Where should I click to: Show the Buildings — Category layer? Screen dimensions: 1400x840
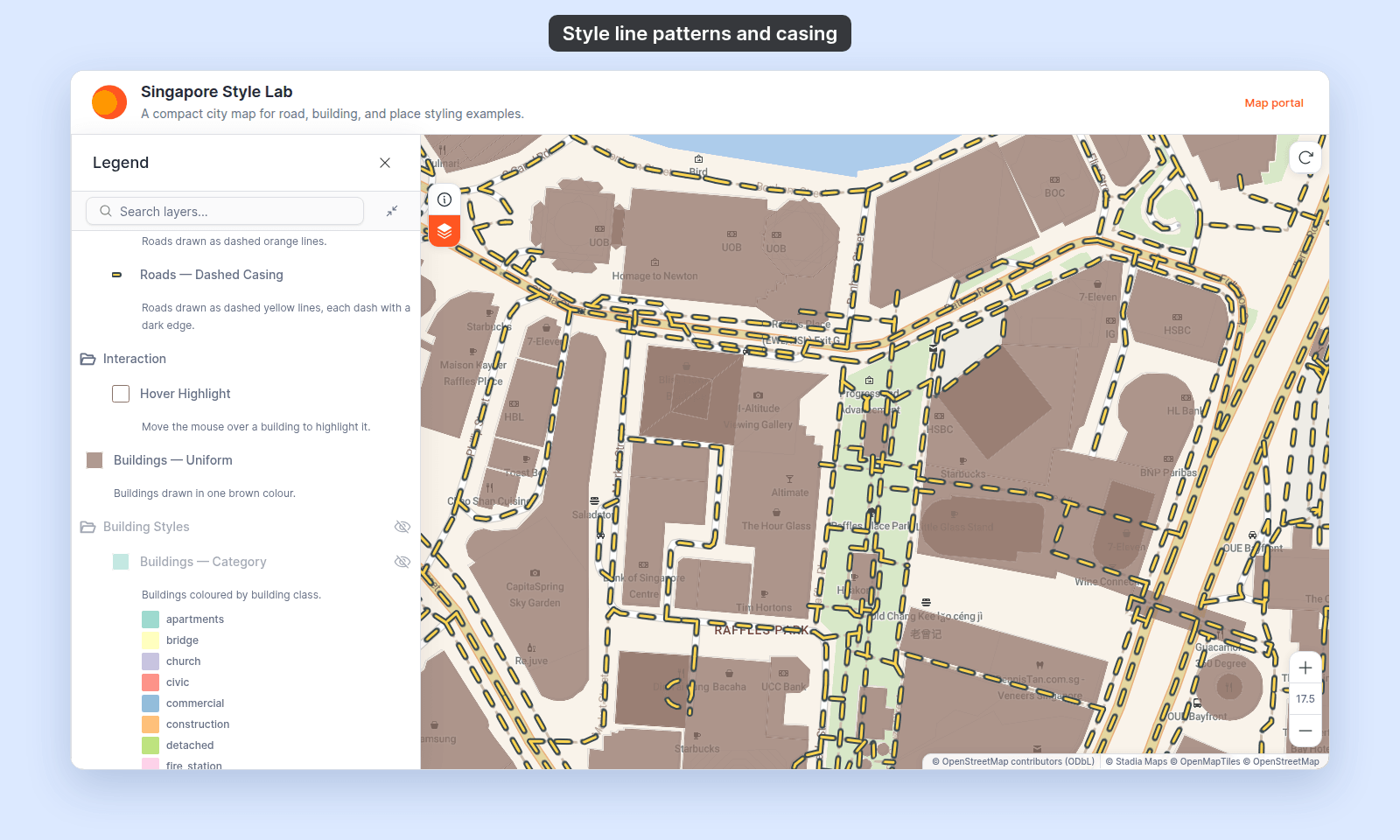tap(402, 562)
